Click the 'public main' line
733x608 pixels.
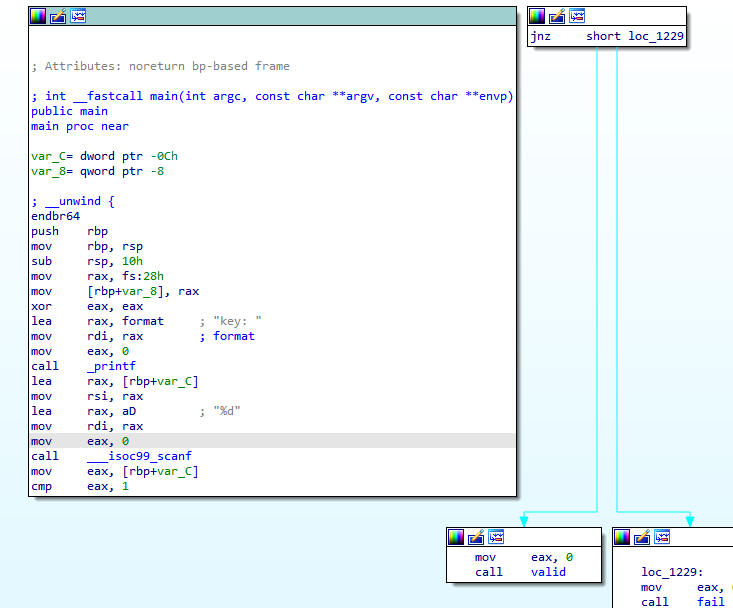69,111
